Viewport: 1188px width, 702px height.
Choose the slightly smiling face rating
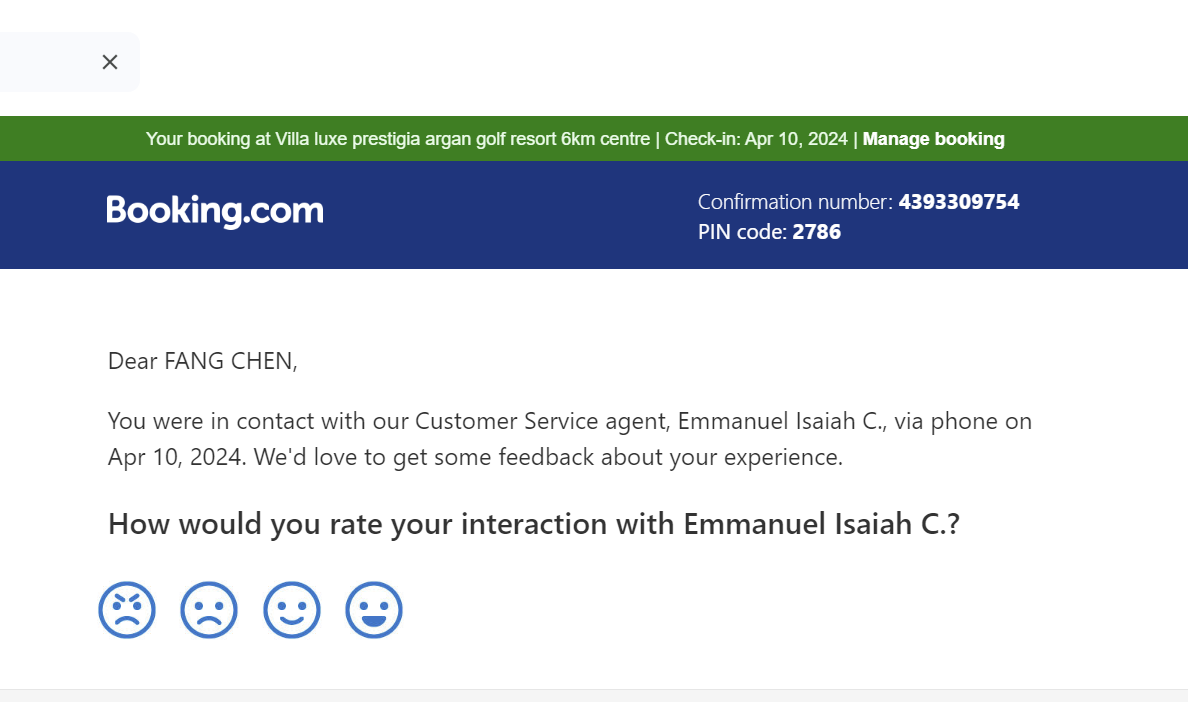[x=292, y=610]
